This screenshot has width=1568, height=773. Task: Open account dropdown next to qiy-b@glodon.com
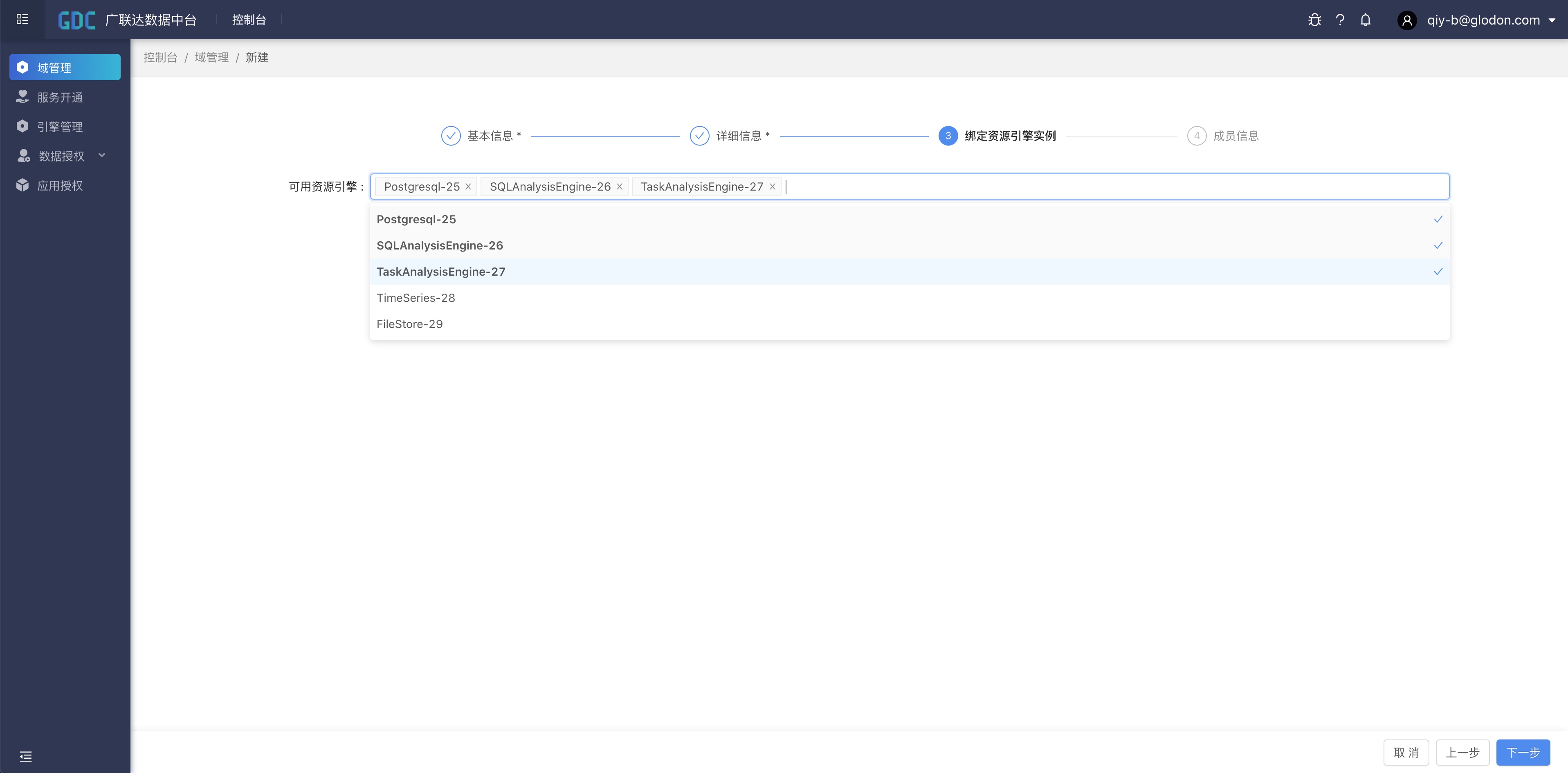[x=1552, y=20]
